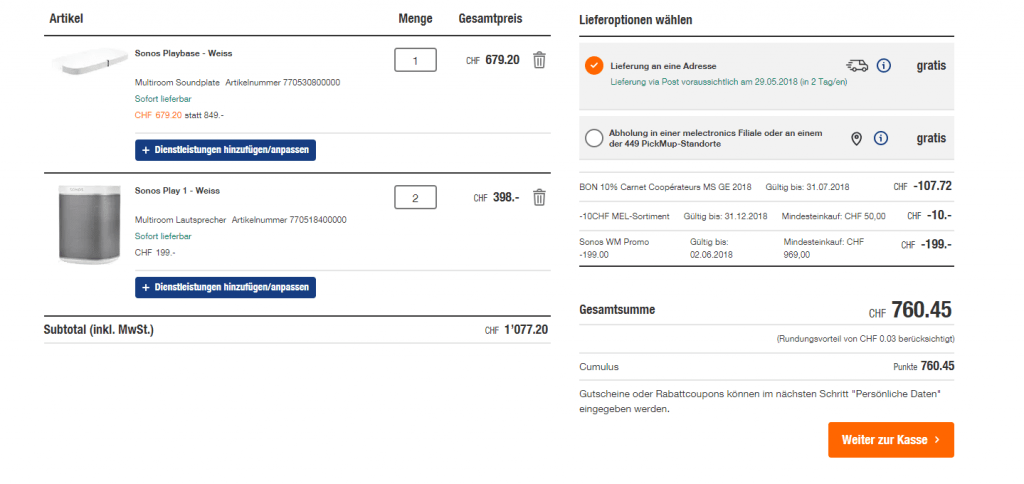Click the delivery truck icon
This screenshot has height=484, width=1024.
856,66
